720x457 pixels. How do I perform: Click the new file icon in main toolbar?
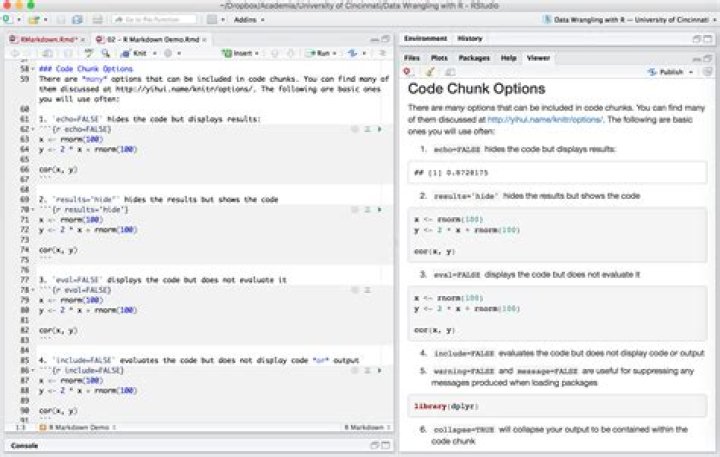(7, 20)
